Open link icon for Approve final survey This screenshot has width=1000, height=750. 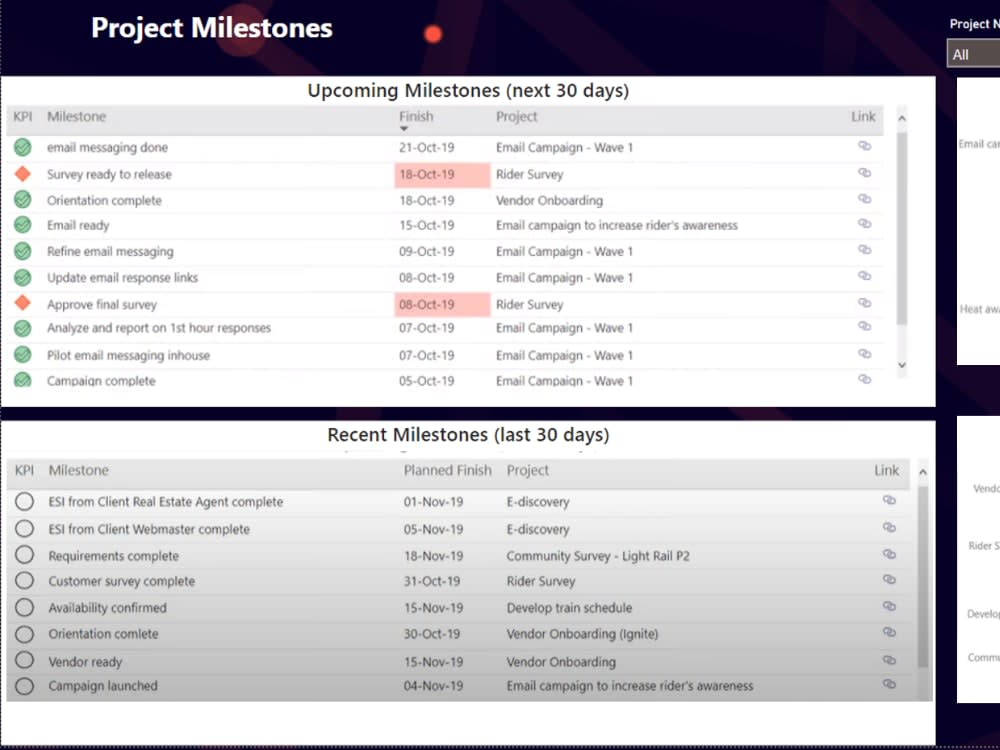[x=864, y=303]
